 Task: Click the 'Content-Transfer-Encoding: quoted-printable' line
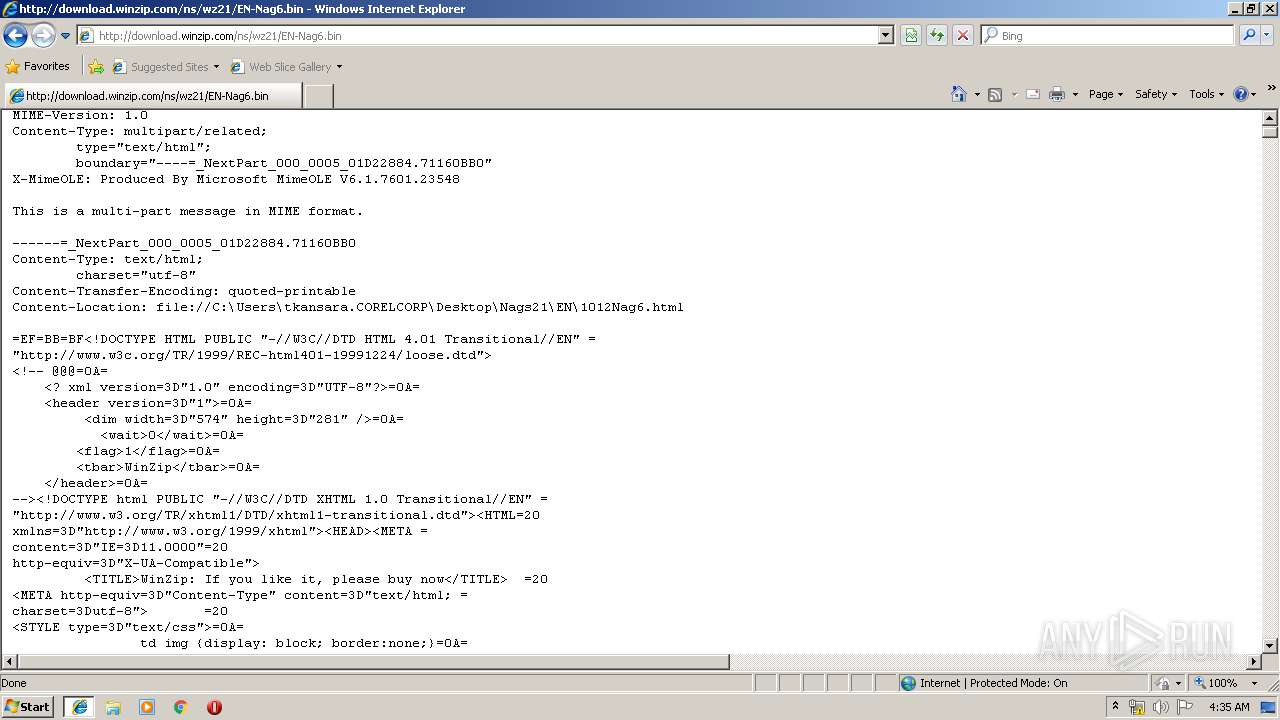pyautogui.click(x=184, y=291)
